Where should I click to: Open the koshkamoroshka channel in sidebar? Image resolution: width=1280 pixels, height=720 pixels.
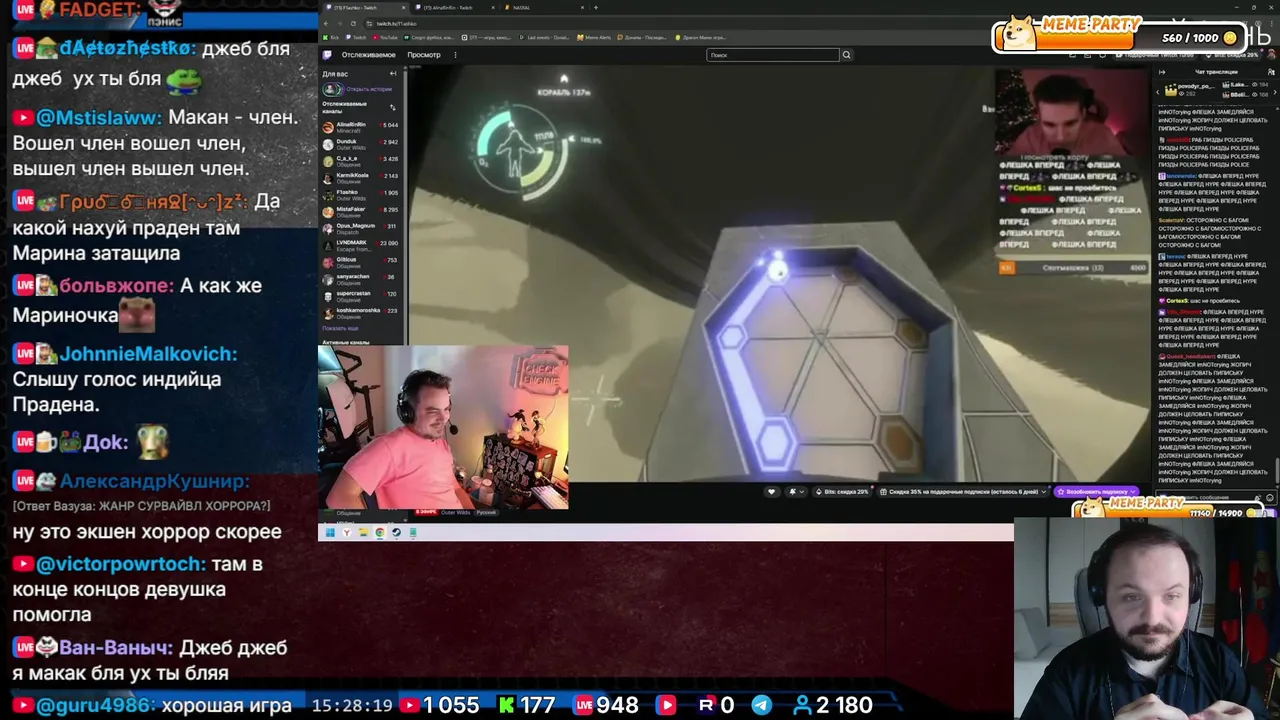pos(360,313)
